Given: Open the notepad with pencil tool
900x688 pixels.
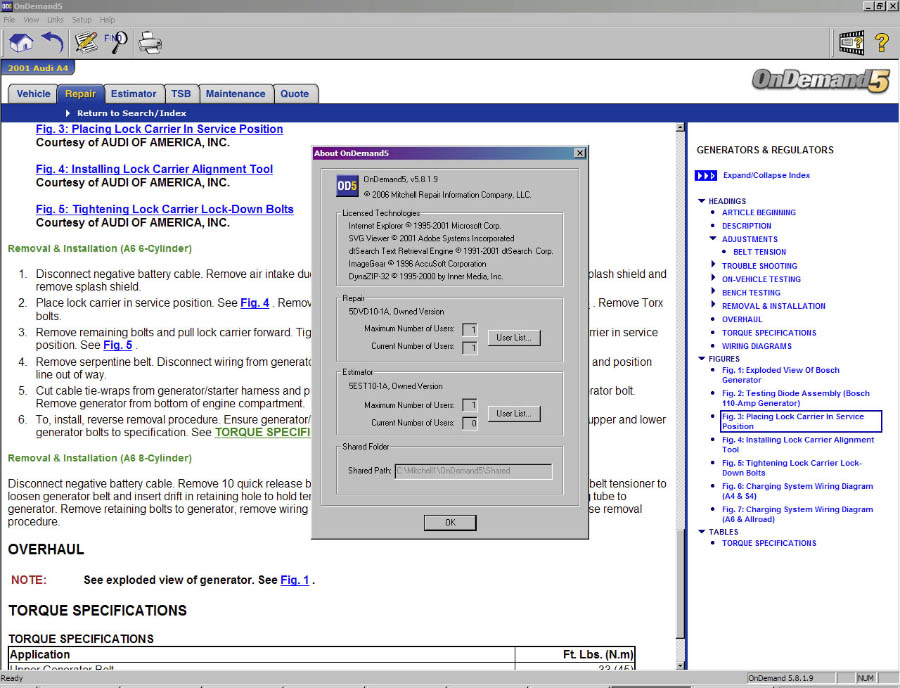Looking at the screenshot, I should coord(86,43).
